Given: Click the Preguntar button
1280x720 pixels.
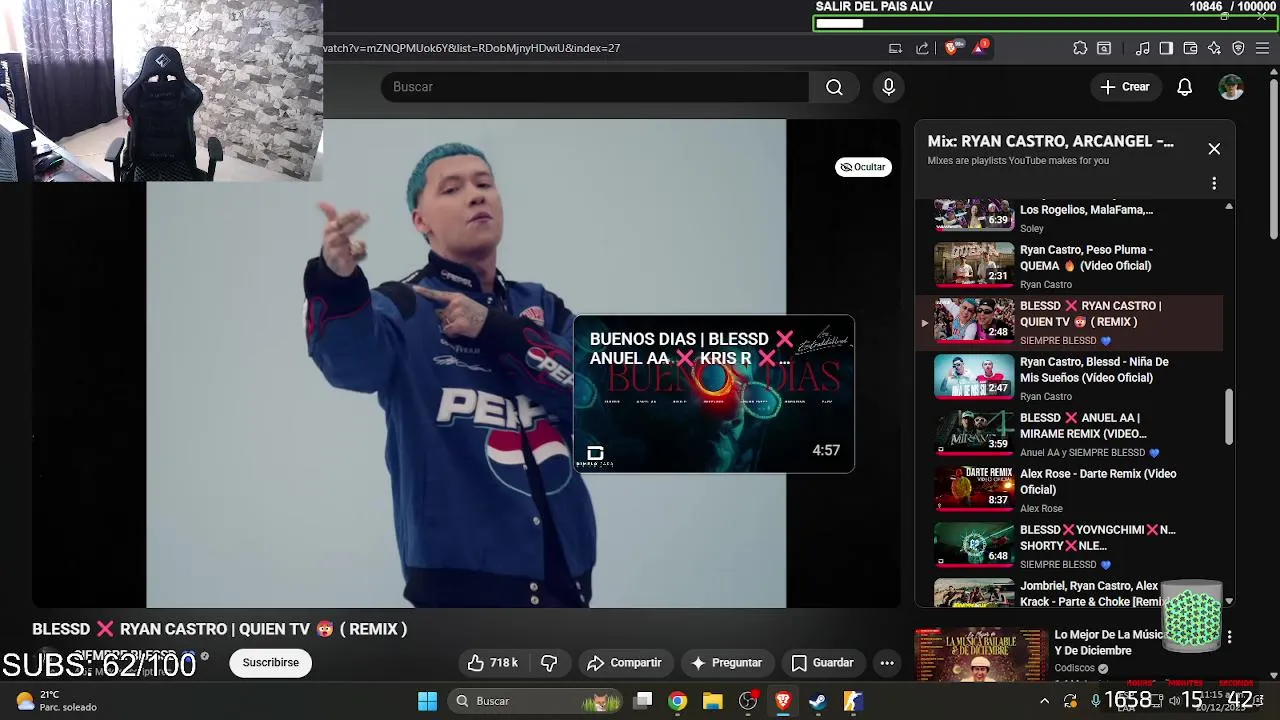Looking at the screenshot, I should coord(726,663).
